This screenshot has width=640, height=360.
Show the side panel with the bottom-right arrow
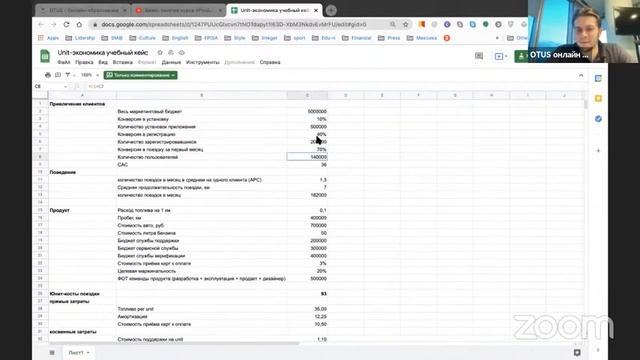point(598,350)
